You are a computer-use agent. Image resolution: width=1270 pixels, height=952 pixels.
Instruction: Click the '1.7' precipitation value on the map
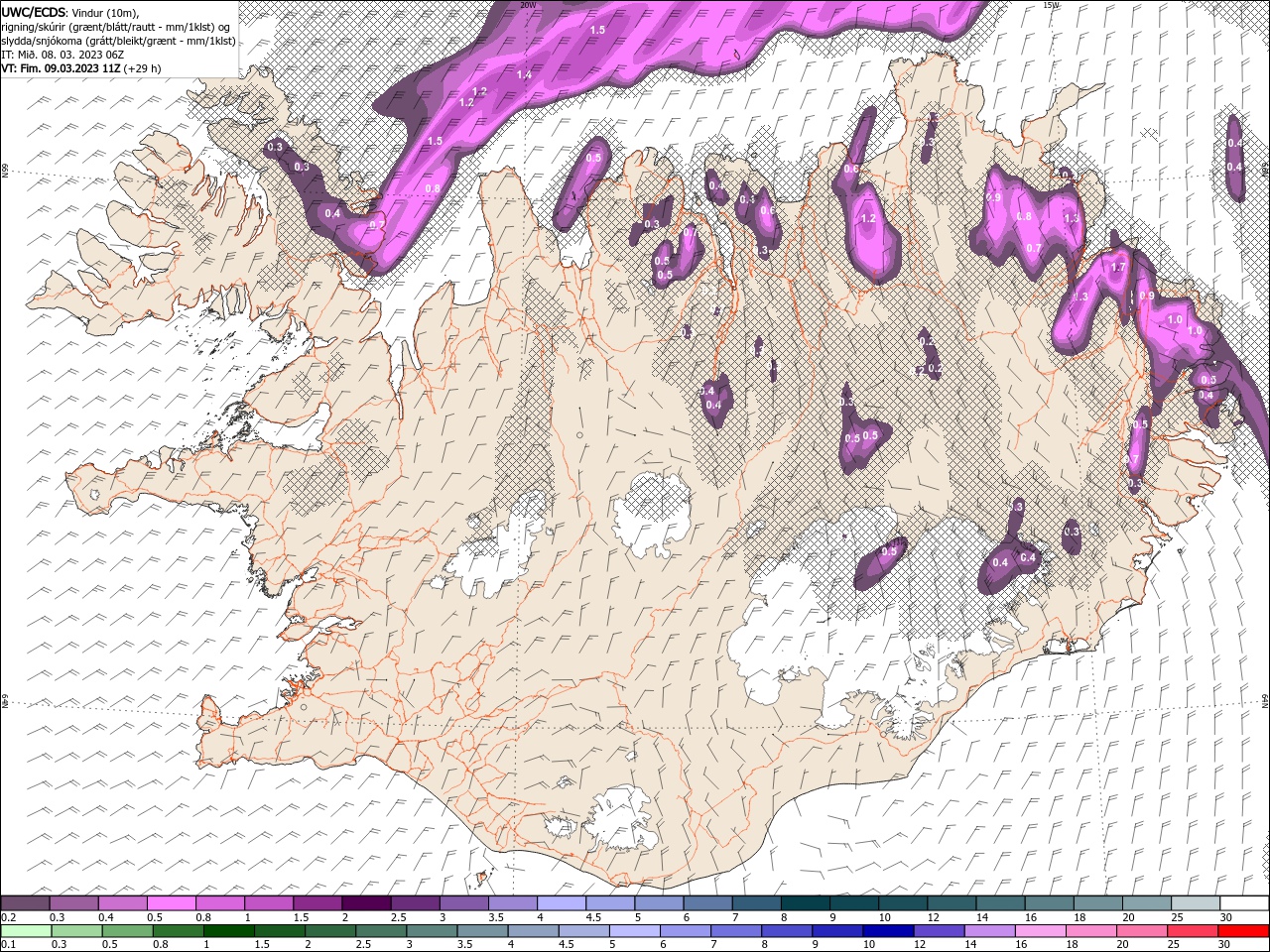coord(1118,268)
